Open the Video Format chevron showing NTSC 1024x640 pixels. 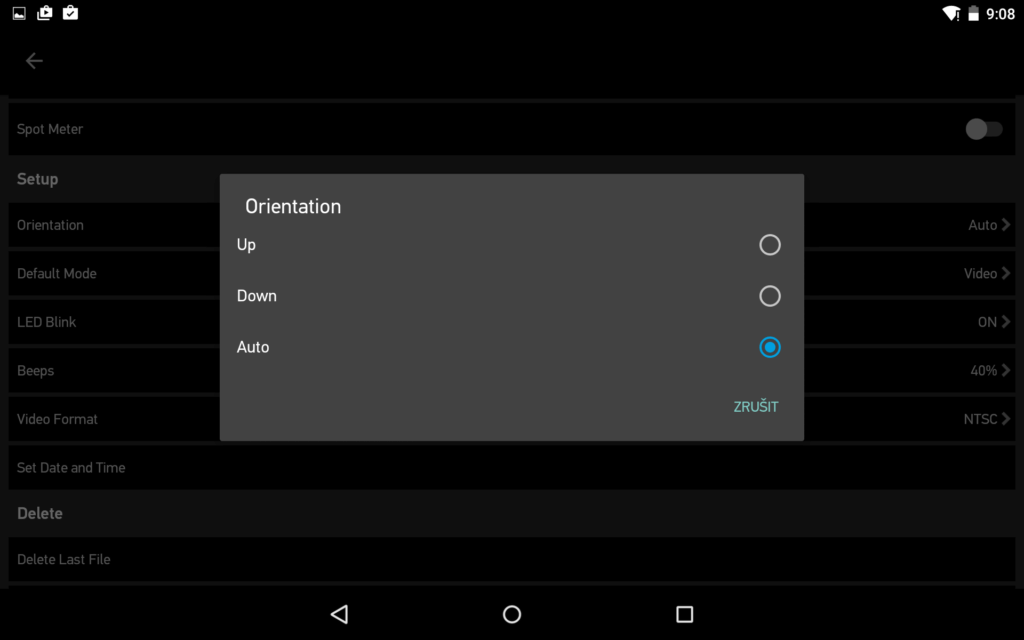(1006, 419)
